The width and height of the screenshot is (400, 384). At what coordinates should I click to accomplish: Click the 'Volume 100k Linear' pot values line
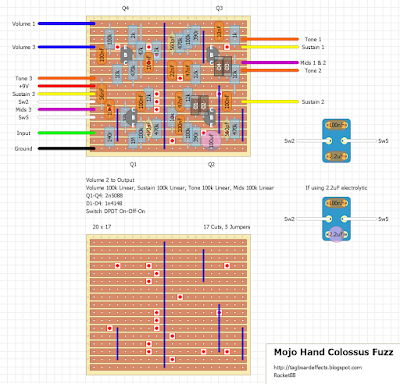coord(180,188)
